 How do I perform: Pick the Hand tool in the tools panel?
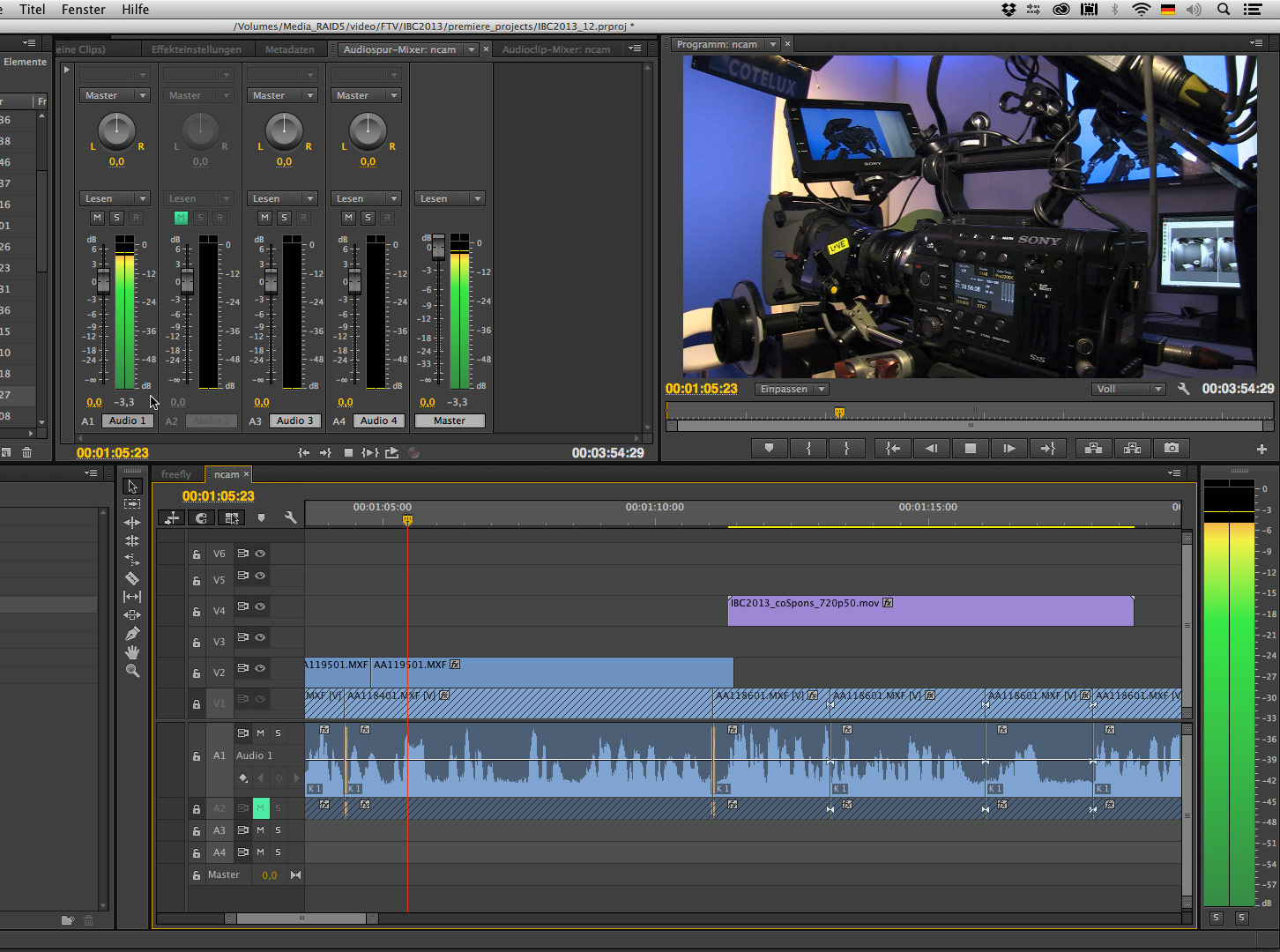point(132,652)
